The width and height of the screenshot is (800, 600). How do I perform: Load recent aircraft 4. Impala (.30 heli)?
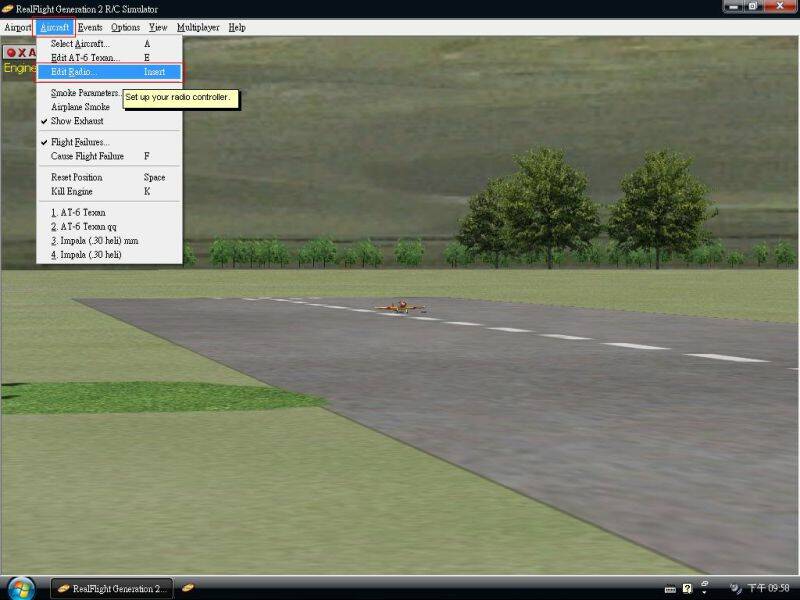tap(109, 255)
